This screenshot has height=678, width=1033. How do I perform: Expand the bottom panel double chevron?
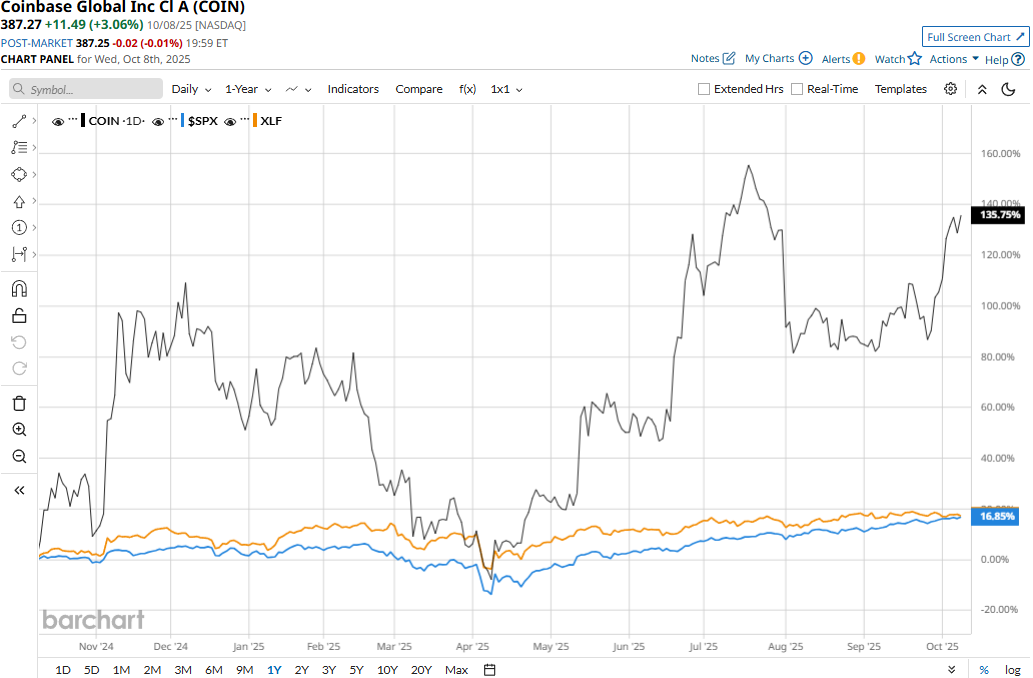(x=952, y=669)
